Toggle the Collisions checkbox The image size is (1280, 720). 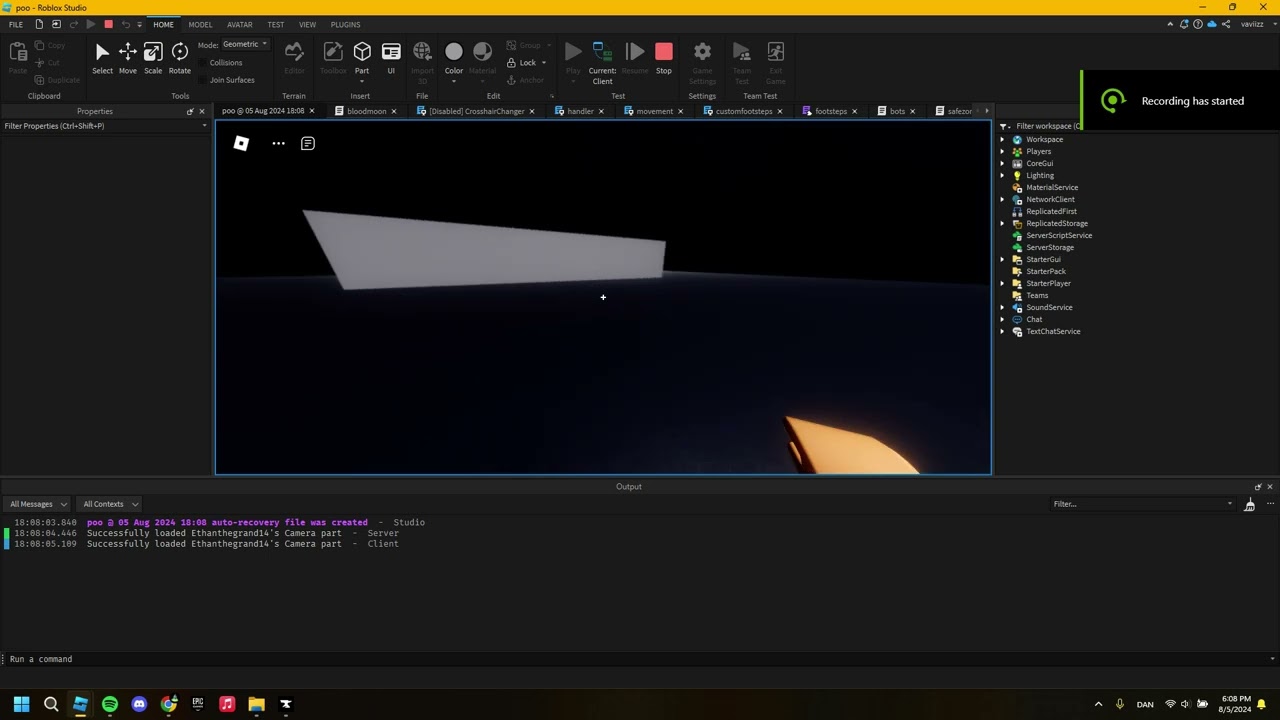204,62
